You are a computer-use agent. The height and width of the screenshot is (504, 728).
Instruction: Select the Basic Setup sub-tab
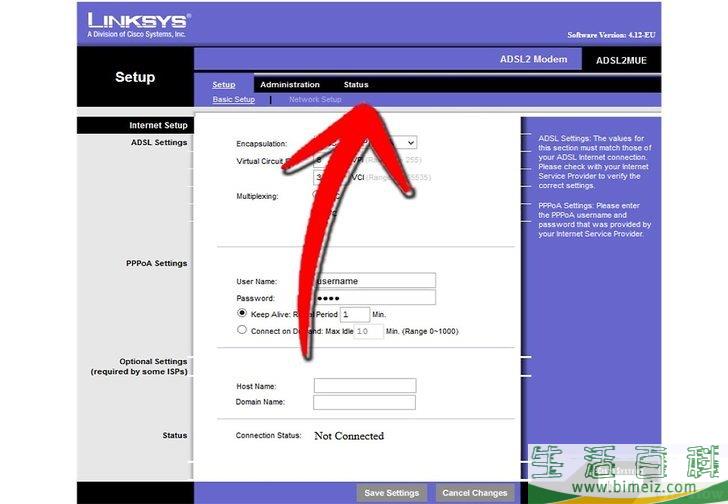coord(234,99)
